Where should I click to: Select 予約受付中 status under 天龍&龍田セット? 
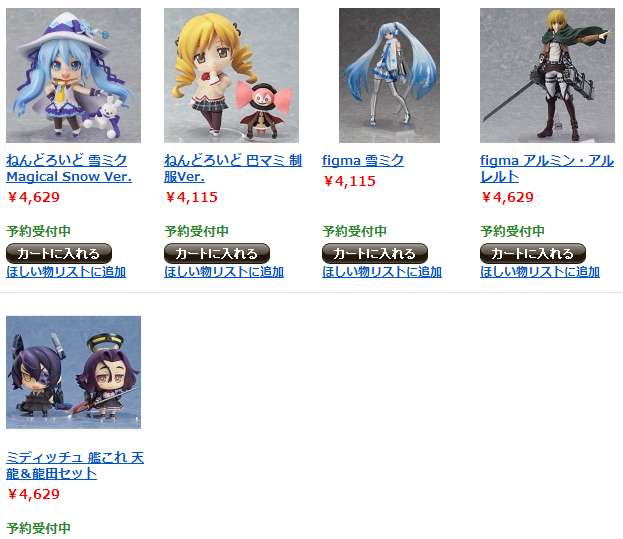[39, 528]
